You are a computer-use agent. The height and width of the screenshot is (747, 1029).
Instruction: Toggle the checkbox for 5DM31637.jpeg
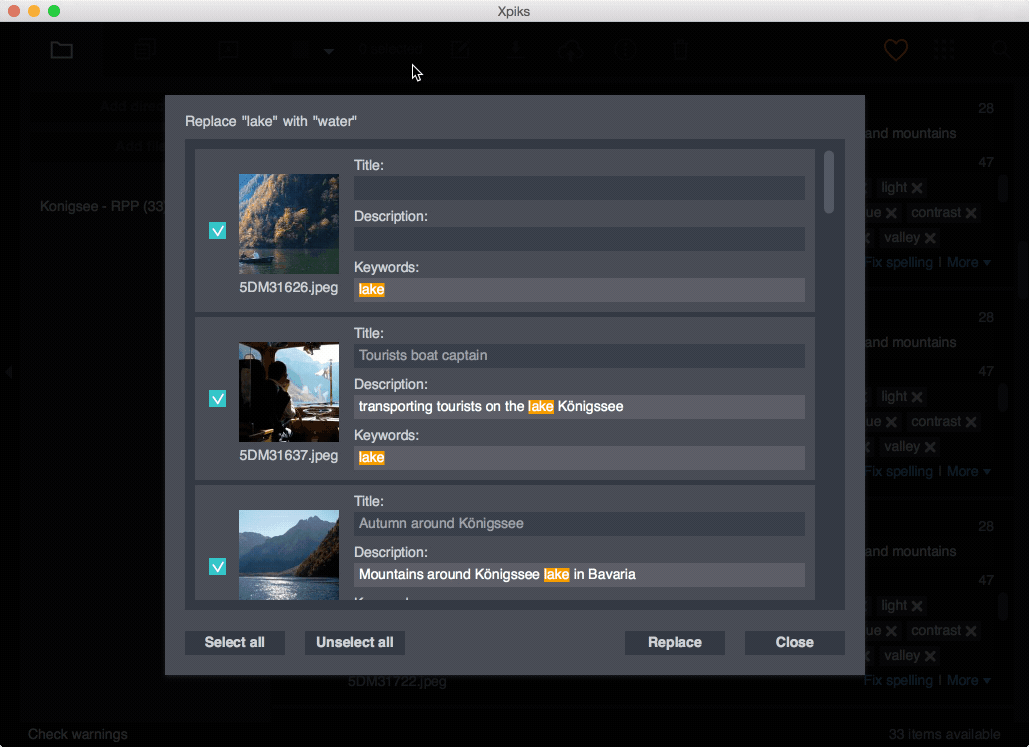point(217,399)
